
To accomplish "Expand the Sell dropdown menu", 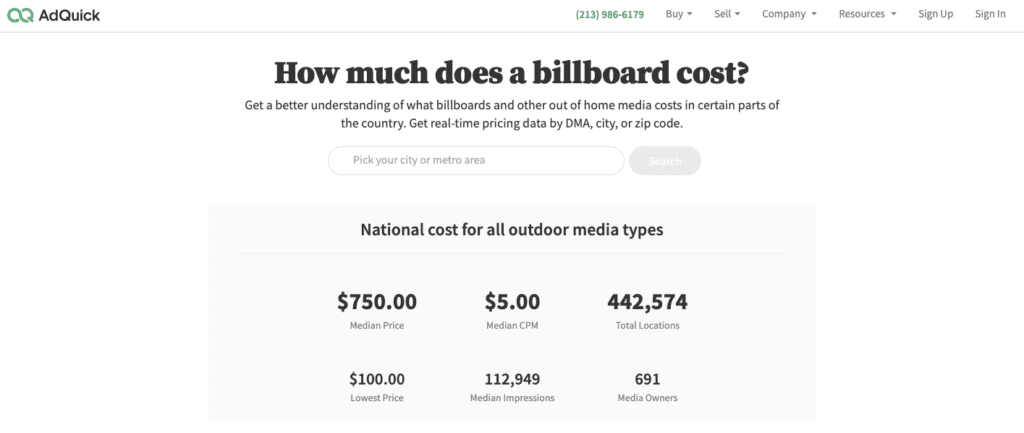I will coord(727,14).
